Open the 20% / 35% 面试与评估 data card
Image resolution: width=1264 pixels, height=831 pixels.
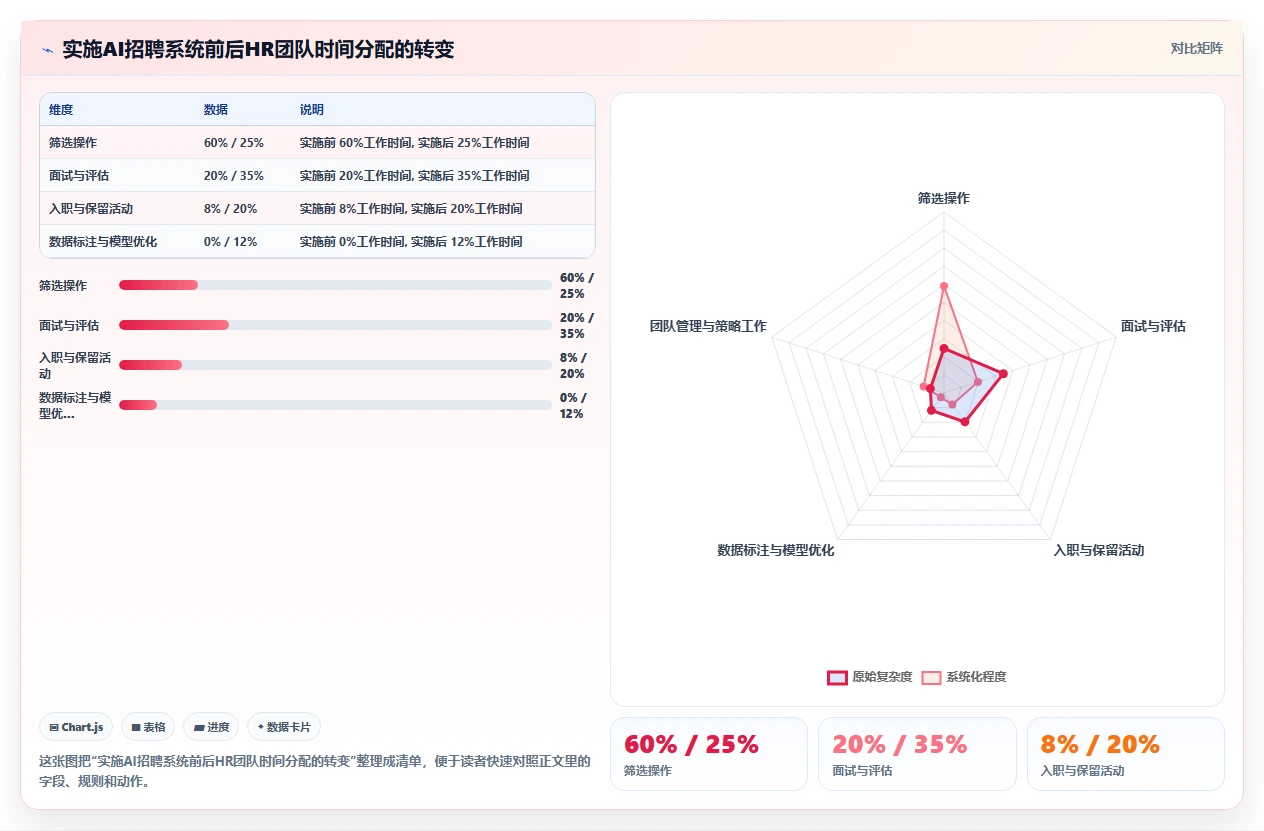(917, 754)
